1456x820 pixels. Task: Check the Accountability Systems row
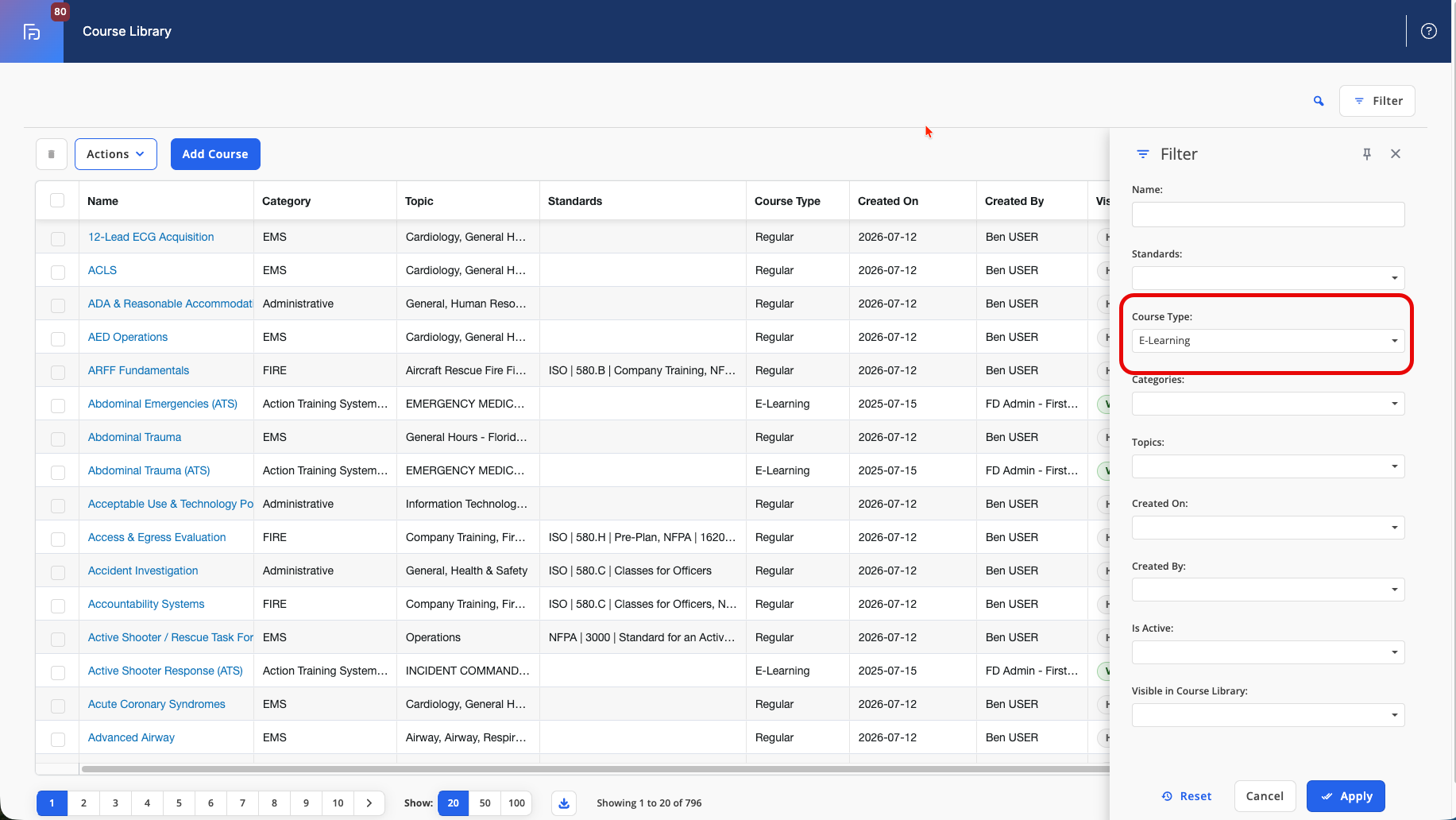[x=58, y=605]
